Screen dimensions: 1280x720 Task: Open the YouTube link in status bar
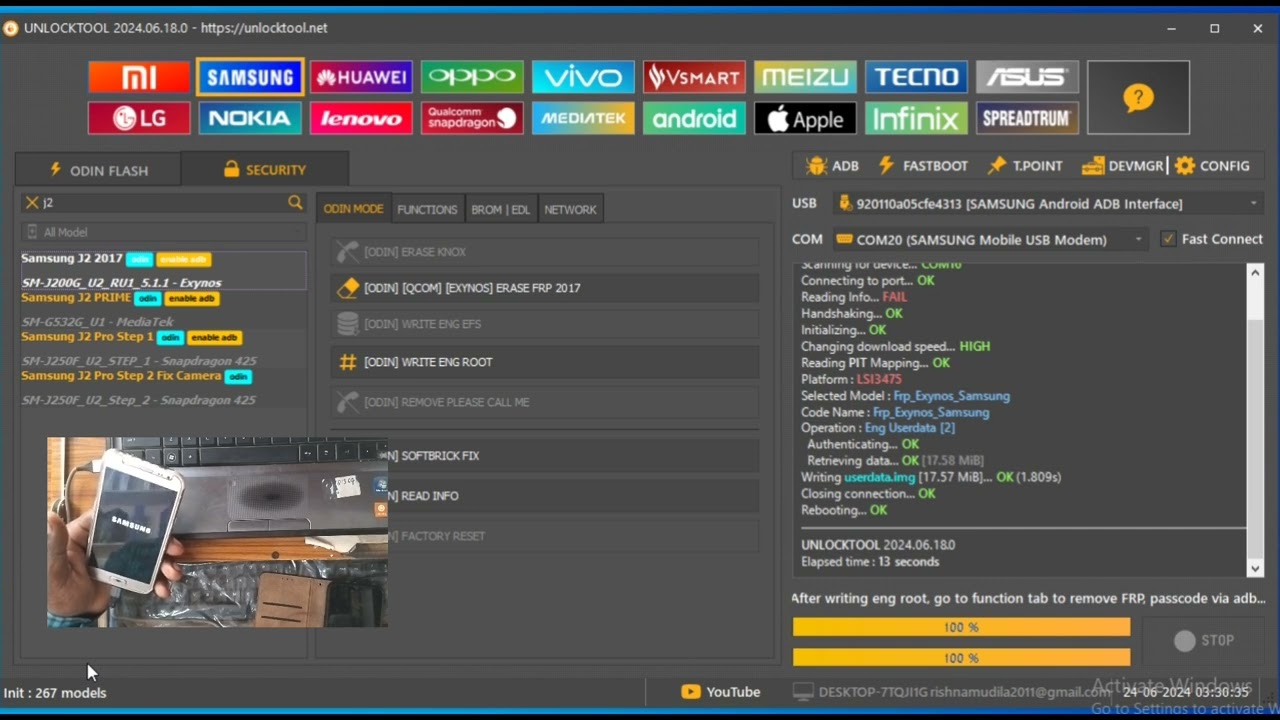(720, 692)
